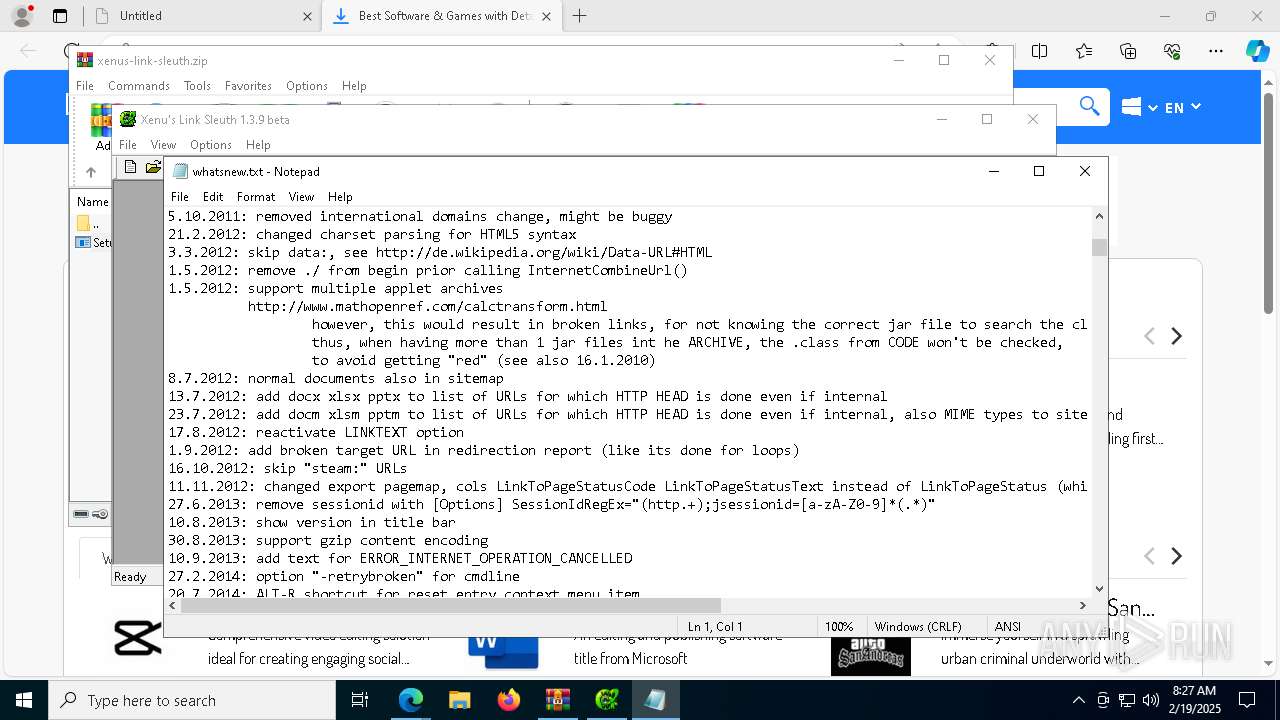Open Firefox from taskbar
This screenshot has height=720, width=1280.
coord(508,700)
